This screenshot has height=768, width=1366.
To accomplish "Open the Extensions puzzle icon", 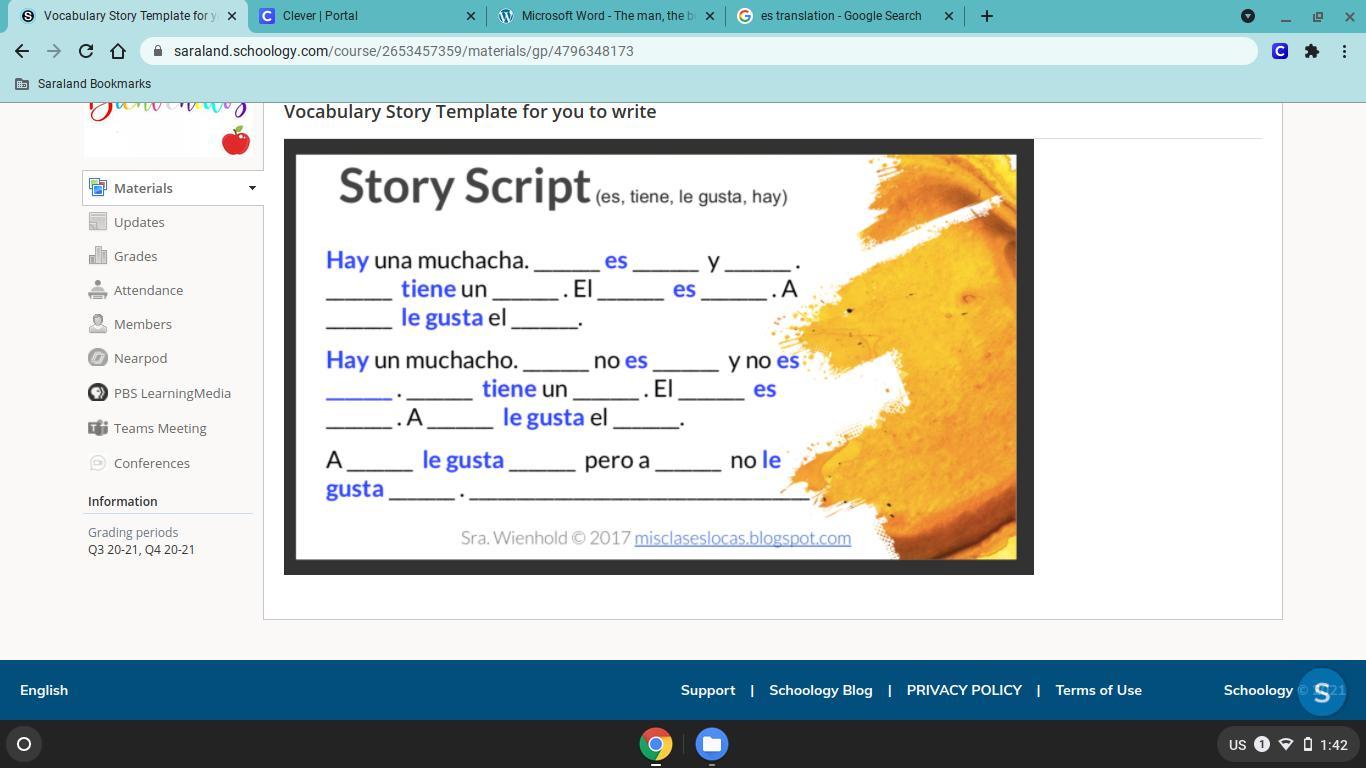I will [x=1311, y=51].
